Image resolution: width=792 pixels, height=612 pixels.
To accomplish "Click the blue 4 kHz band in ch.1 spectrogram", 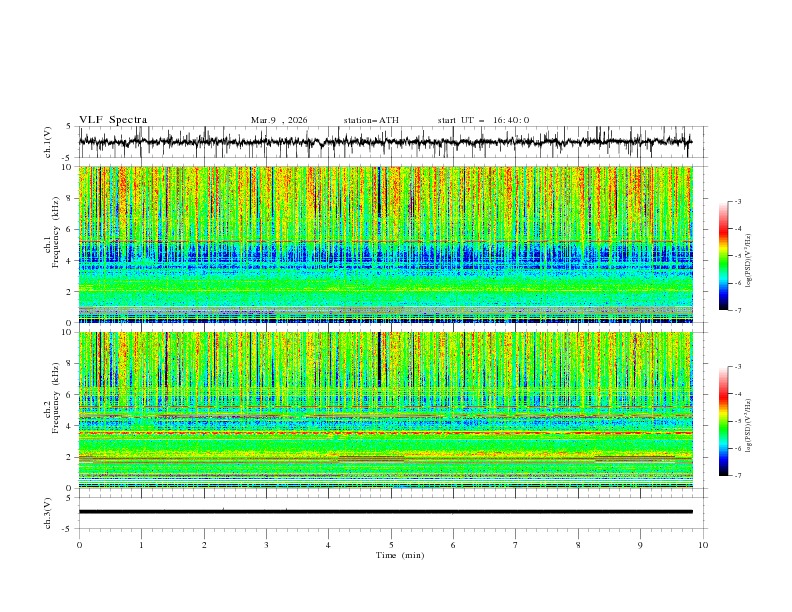I will pos(385,255).
